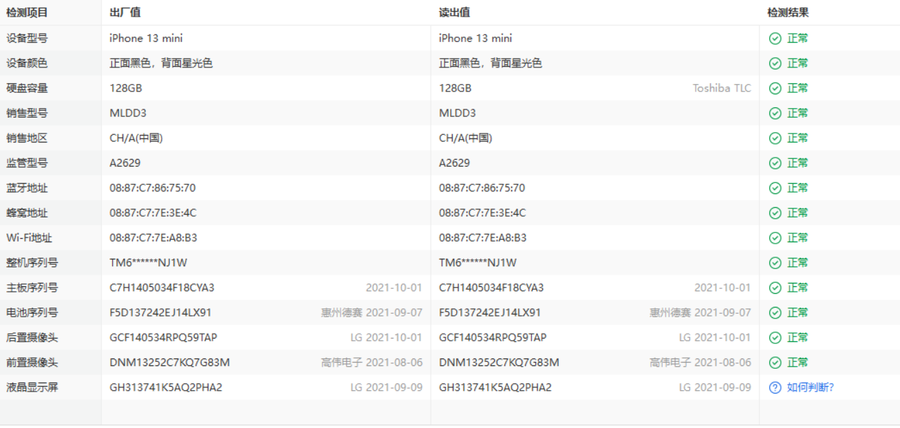This screenshot has height=428, width=900.
Task: Click the 后置摄像头 row label
Action: [x=32, y=337]
